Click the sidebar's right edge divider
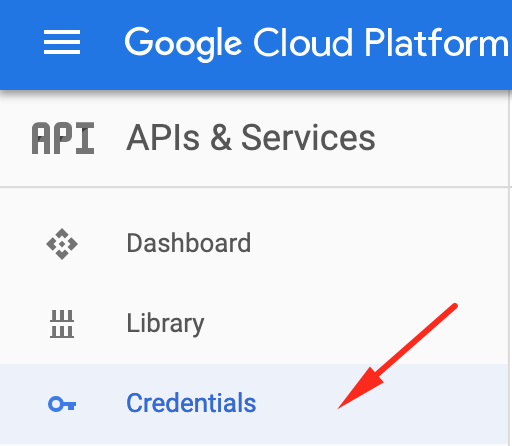 tap(509, 233)
